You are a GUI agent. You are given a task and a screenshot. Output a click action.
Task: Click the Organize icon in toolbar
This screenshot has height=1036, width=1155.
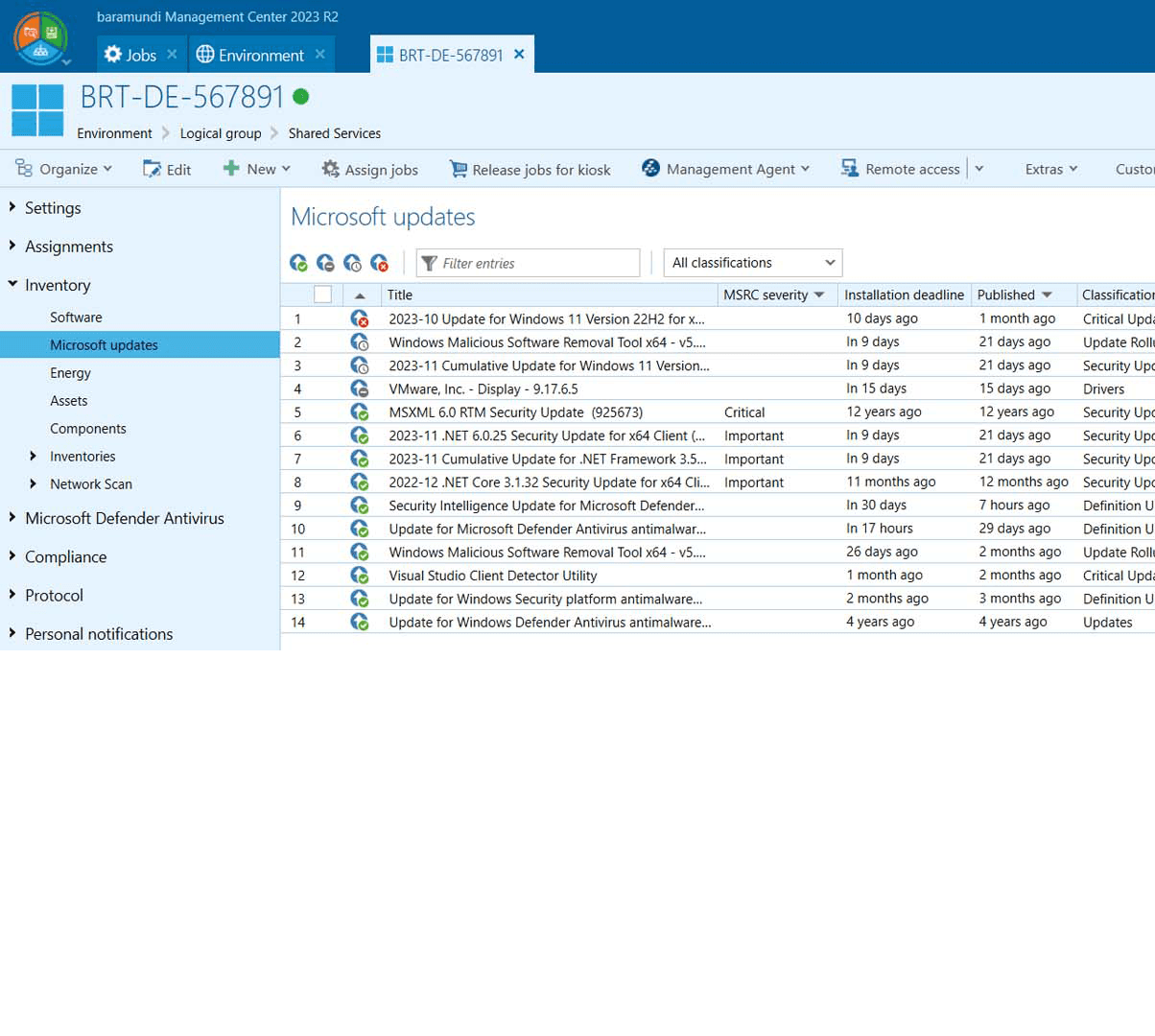(x=24, y=169)
